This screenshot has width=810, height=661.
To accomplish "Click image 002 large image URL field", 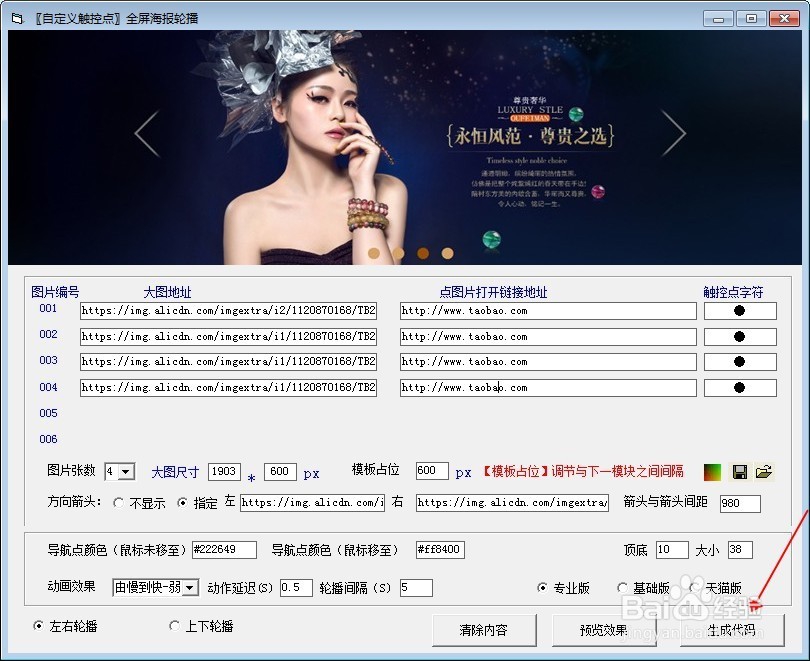I will click(228, 337).
